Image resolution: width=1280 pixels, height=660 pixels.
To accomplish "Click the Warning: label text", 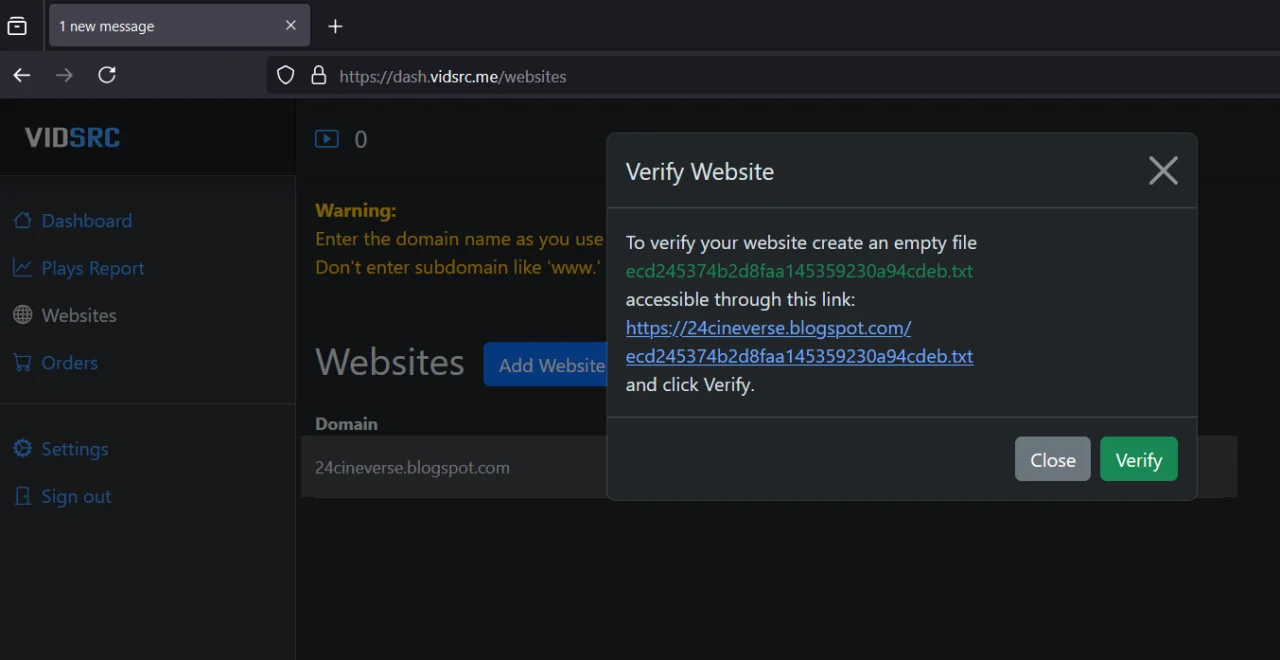I will (356, 210).
